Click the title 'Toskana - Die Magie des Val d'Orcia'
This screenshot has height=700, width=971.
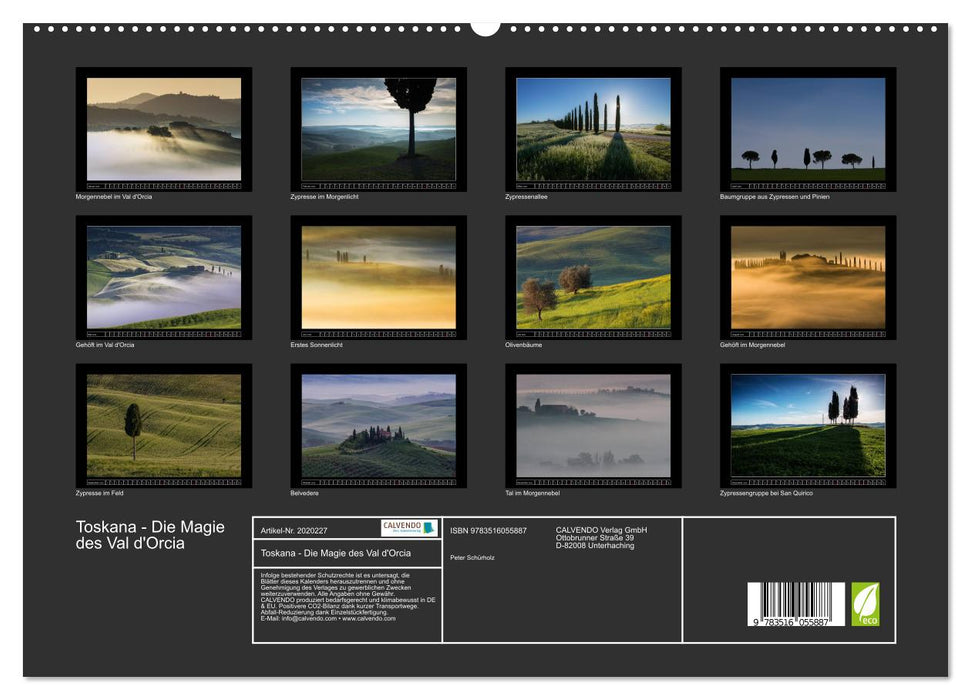click(150, 535)
